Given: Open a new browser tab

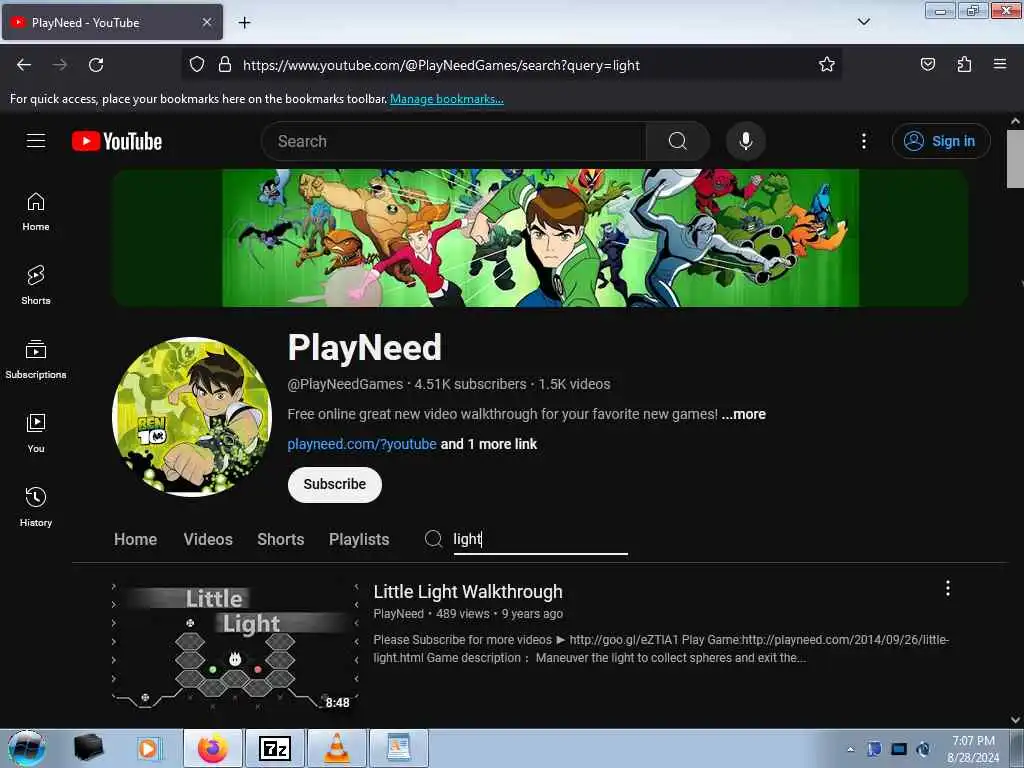Looking at the screenshot, I should [244, 23].
